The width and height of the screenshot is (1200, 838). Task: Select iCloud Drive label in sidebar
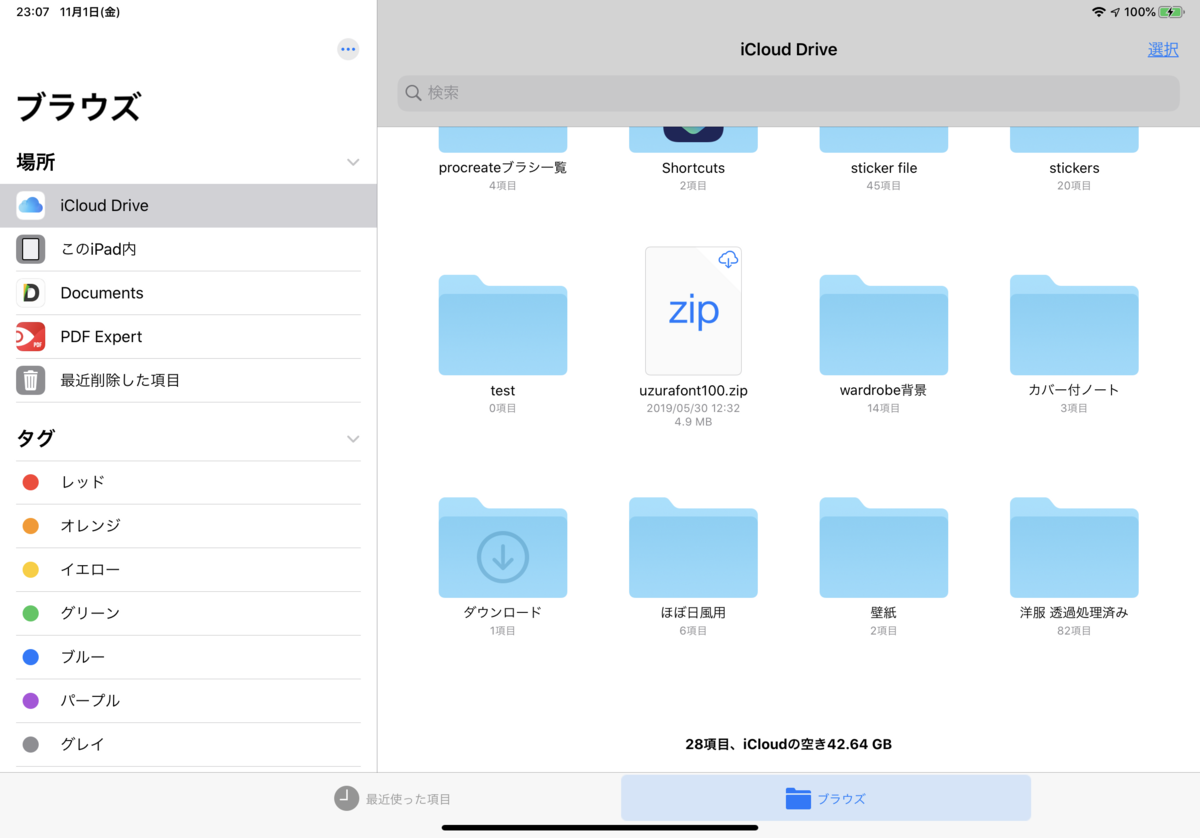pos(104,205)
